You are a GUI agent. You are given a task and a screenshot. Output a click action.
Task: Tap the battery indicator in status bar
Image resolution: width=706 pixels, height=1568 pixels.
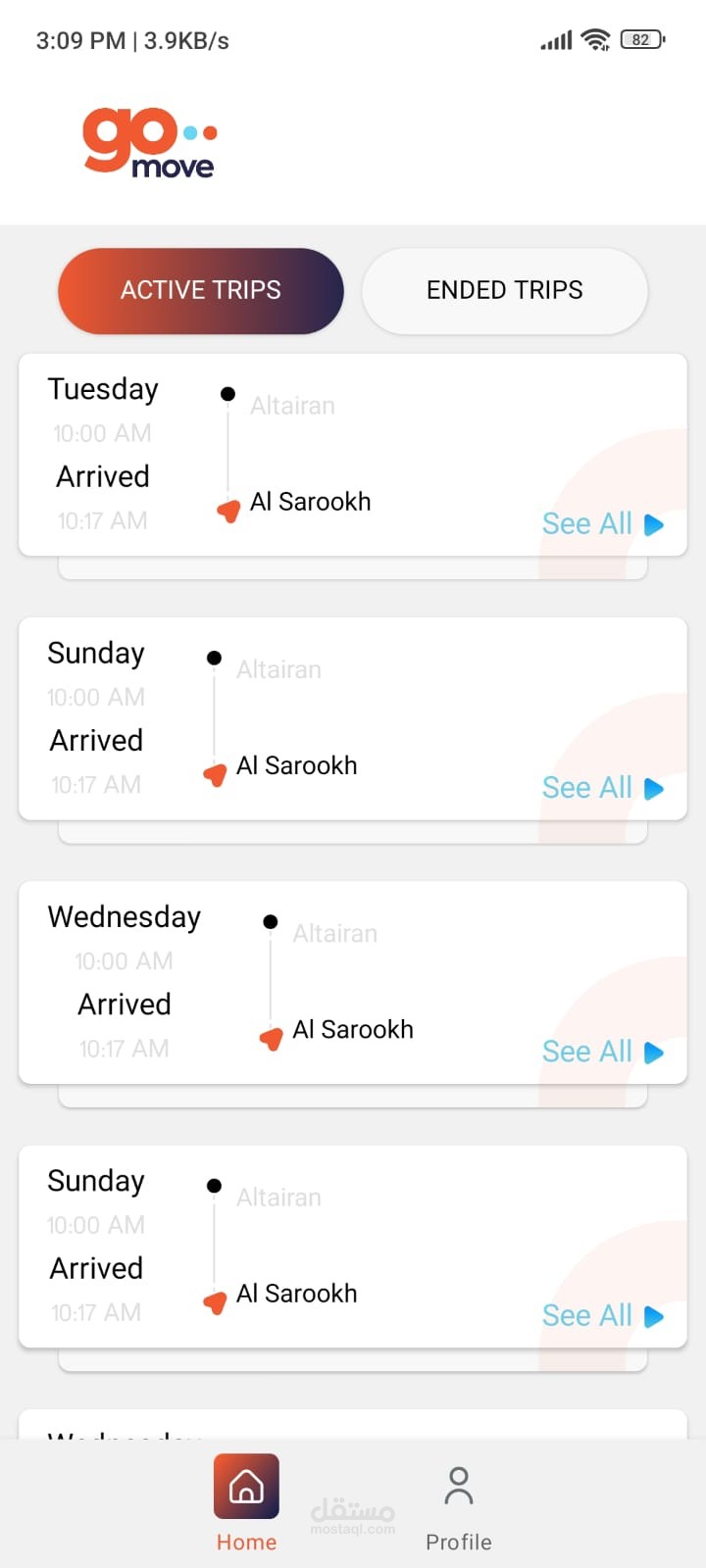pyautogui.click(x=643, y=40)
